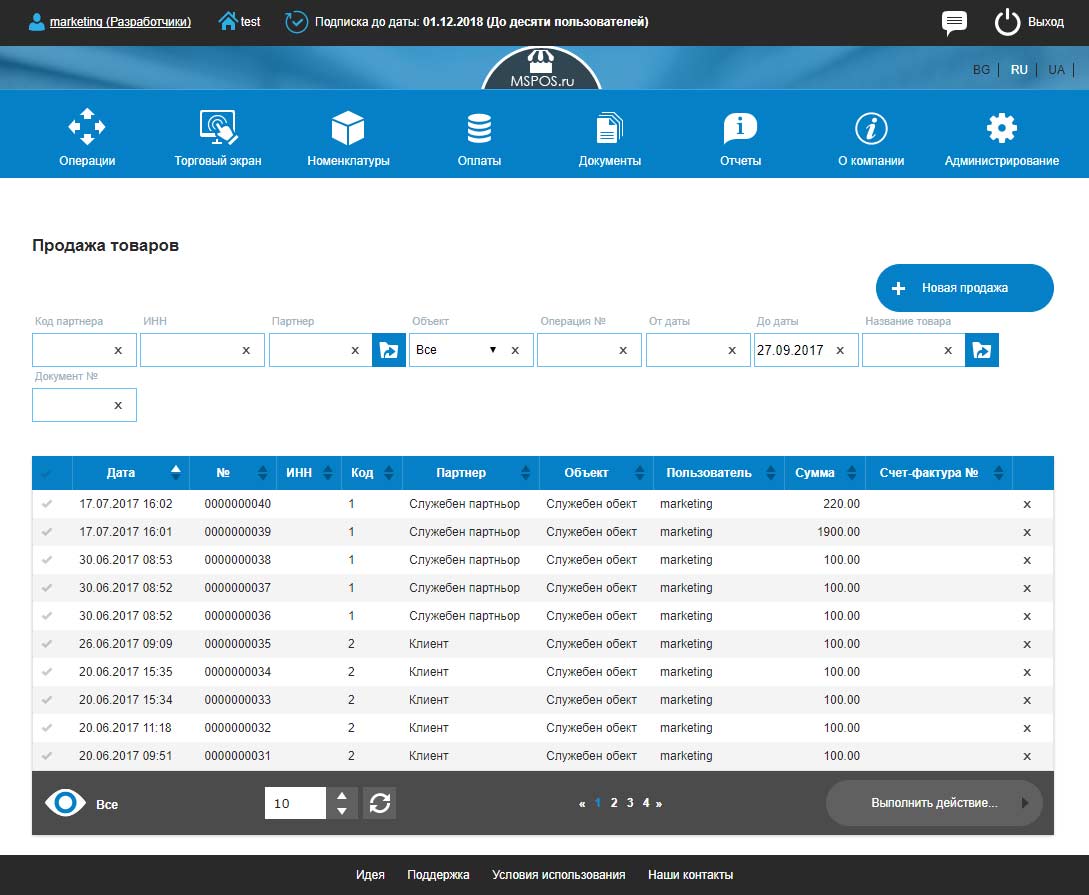This screenshot has height=895, width=1089.
Task: Open Поддержка footer link
Action: tap(438, 875)
